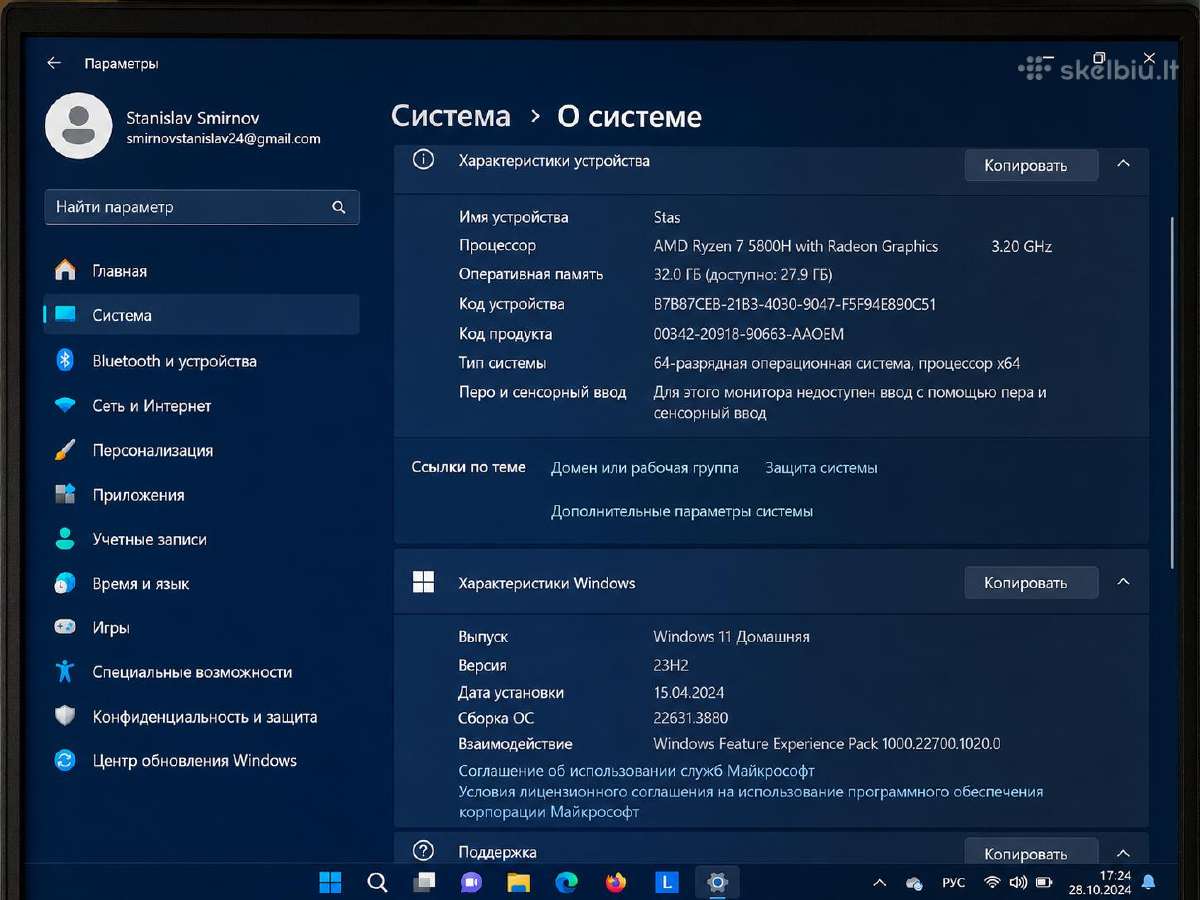Open the clock showing 17:24
This screenshot has height=900, width=1200.
tap(1099, 882)
